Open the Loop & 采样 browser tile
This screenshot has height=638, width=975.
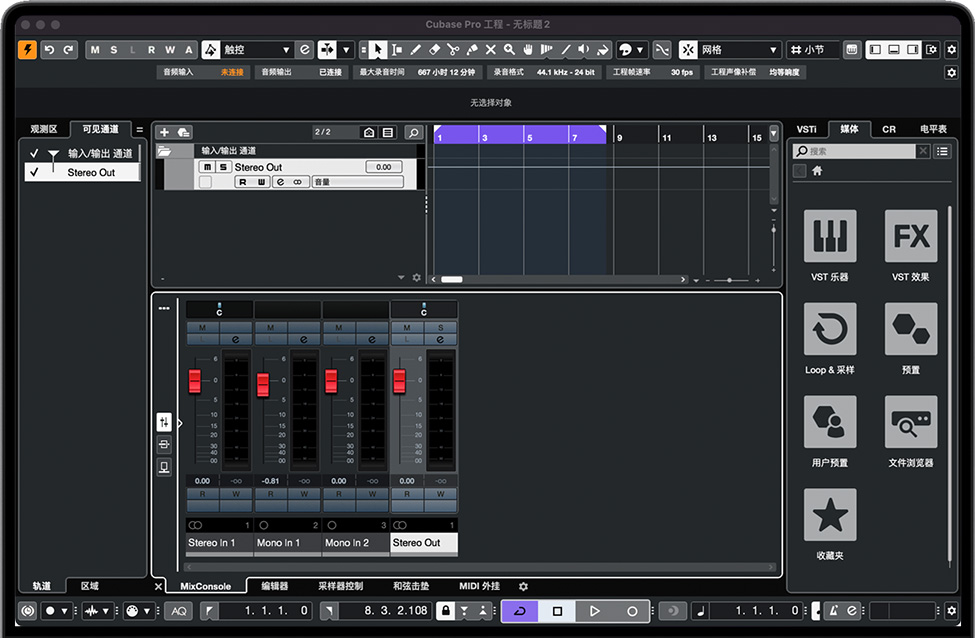[830, 329]
